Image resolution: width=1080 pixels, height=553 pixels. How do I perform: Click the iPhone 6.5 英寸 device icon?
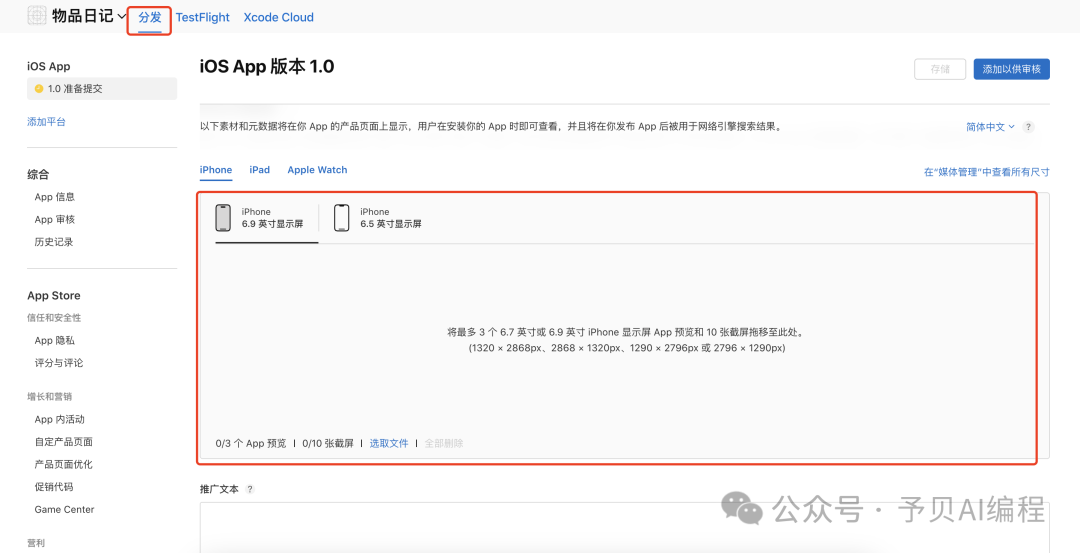342,217
